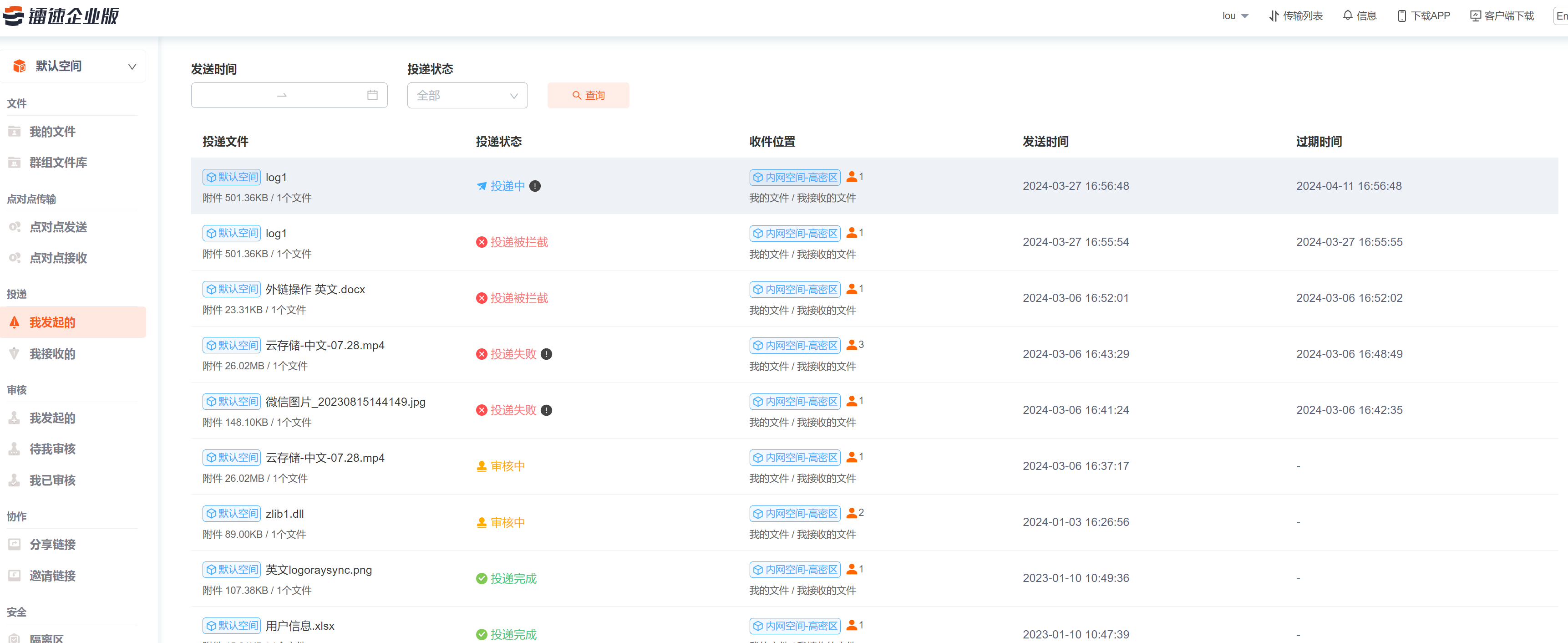Open the lou user account menu
This screenshot has width=1568, height=643.
point(1234,15)
